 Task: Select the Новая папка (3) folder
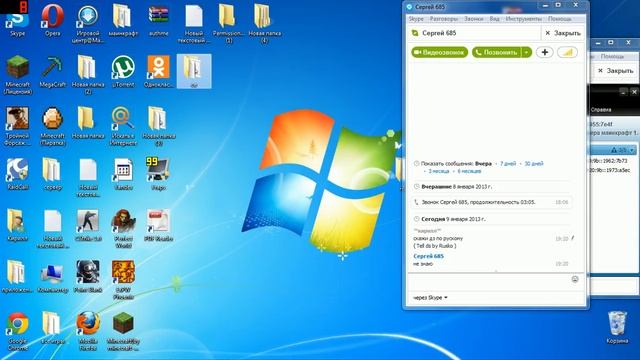pos(158,127)
